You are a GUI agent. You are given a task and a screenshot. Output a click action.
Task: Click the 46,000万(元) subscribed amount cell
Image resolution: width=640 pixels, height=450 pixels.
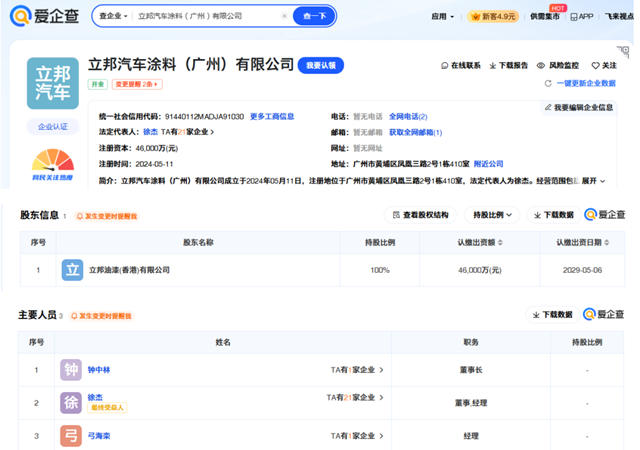[x=480, y=270]
